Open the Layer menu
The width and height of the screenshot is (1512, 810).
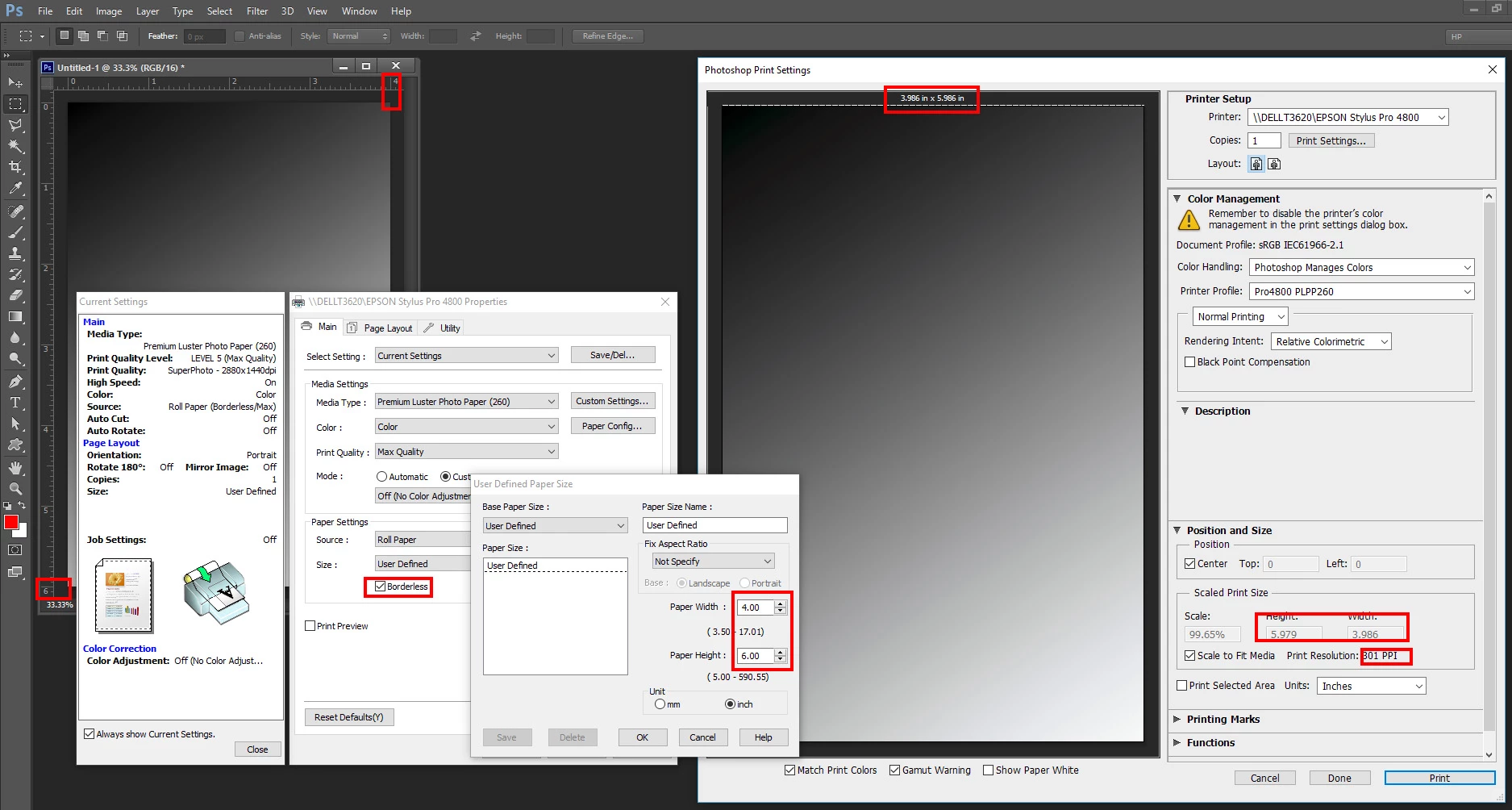[x=147, y=11]
